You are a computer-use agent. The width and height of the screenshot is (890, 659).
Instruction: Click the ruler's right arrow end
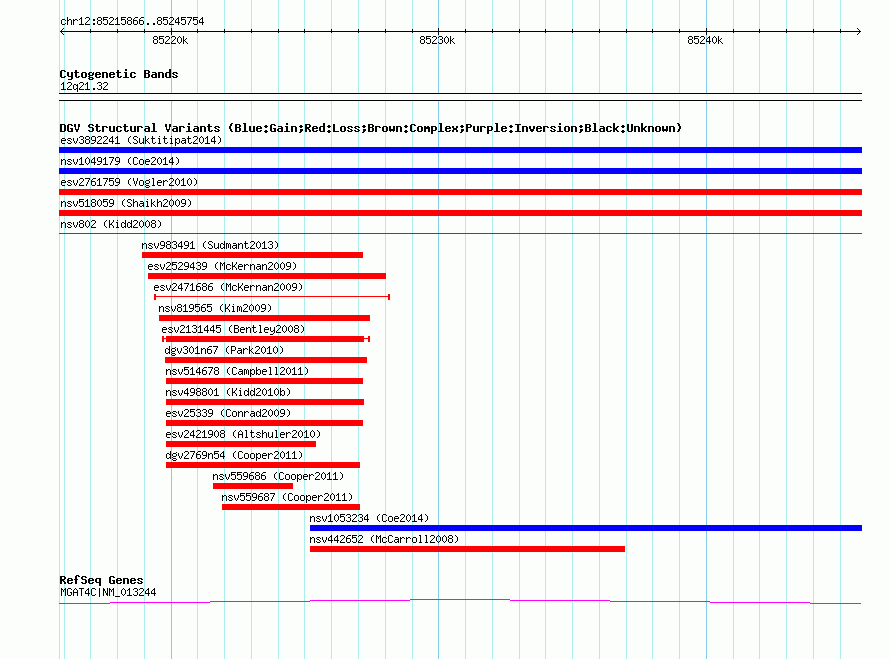pyautogui.click(x=858, y=32)
